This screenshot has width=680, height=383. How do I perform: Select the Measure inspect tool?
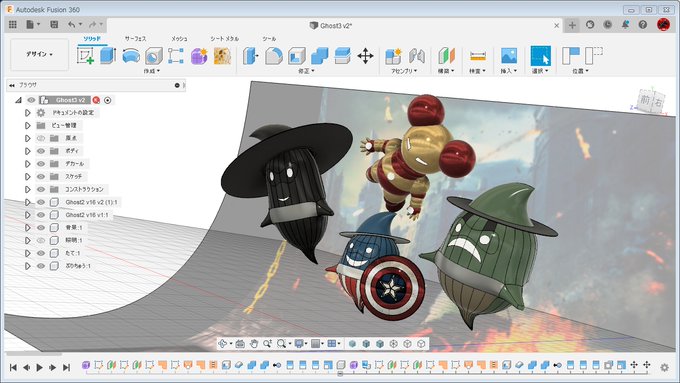coord(477,56)
